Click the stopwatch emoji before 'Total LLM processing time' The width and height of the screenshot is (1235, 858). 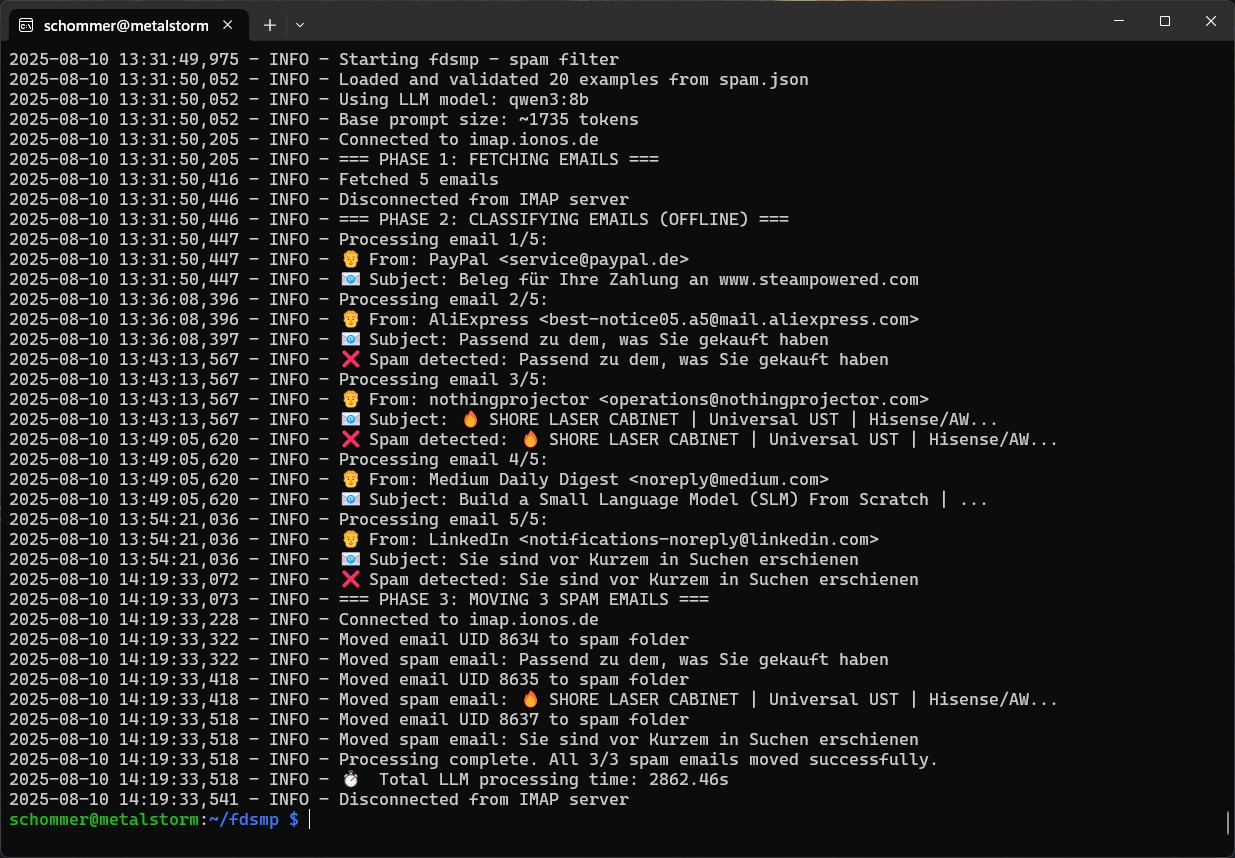(349, 779)
